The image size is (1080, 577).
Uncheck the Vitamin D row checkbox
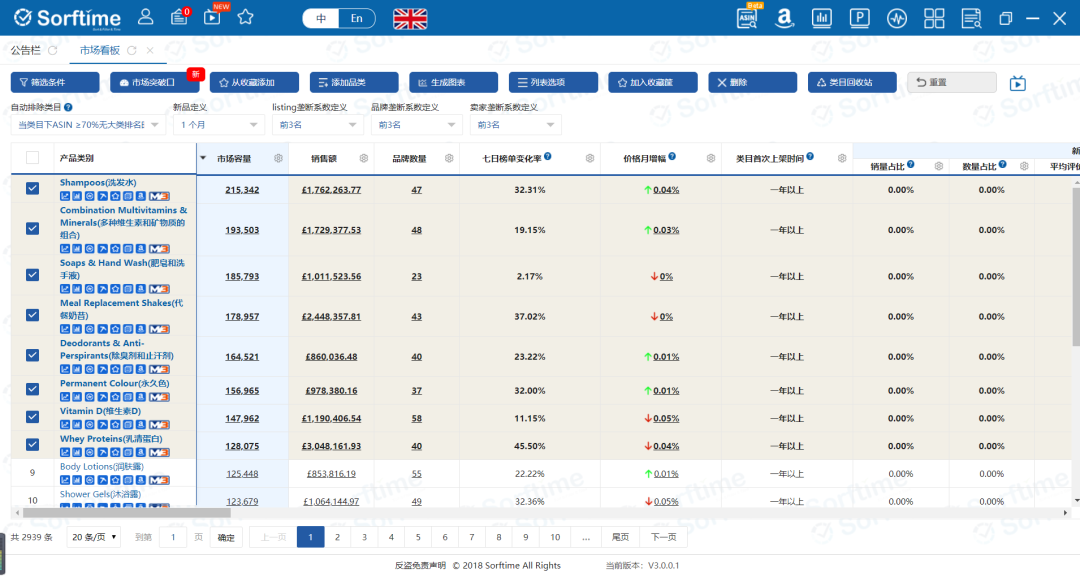coord(32,417)
